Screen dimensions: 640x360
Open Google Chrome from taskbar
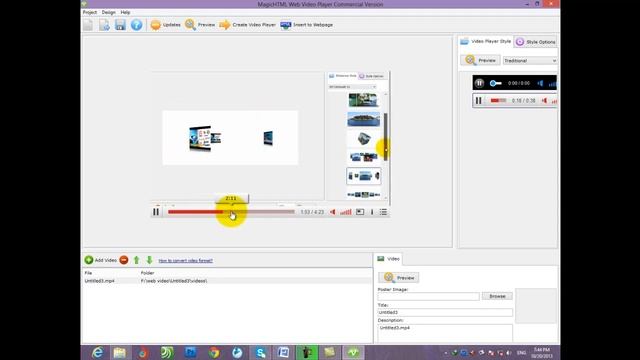[214, 352]
